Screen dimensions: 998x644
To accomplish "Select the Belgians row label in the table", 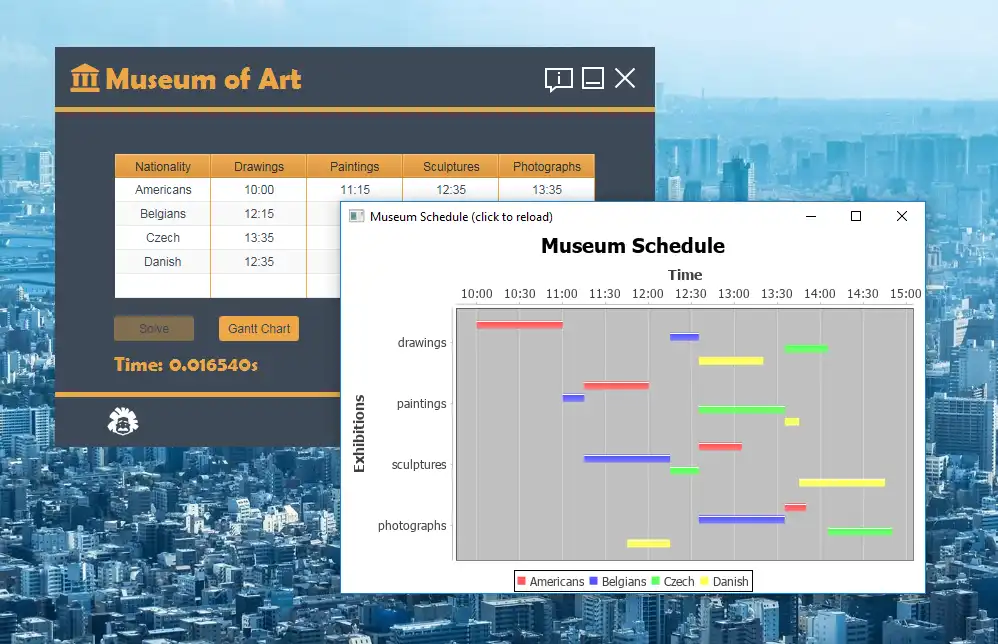I will pos(163,214).
